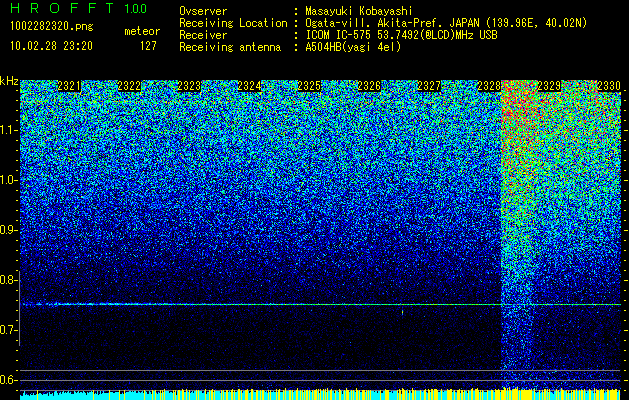Click the antenna value A504HB(yagi 4el)

[x=353, y=47]
